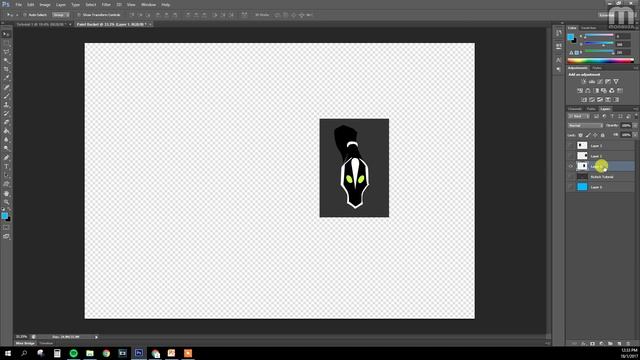The width and height of the screenshot is (640, 360).
Task: Toggle the Auto-Select checkbox
Action: tap(24, 15)
